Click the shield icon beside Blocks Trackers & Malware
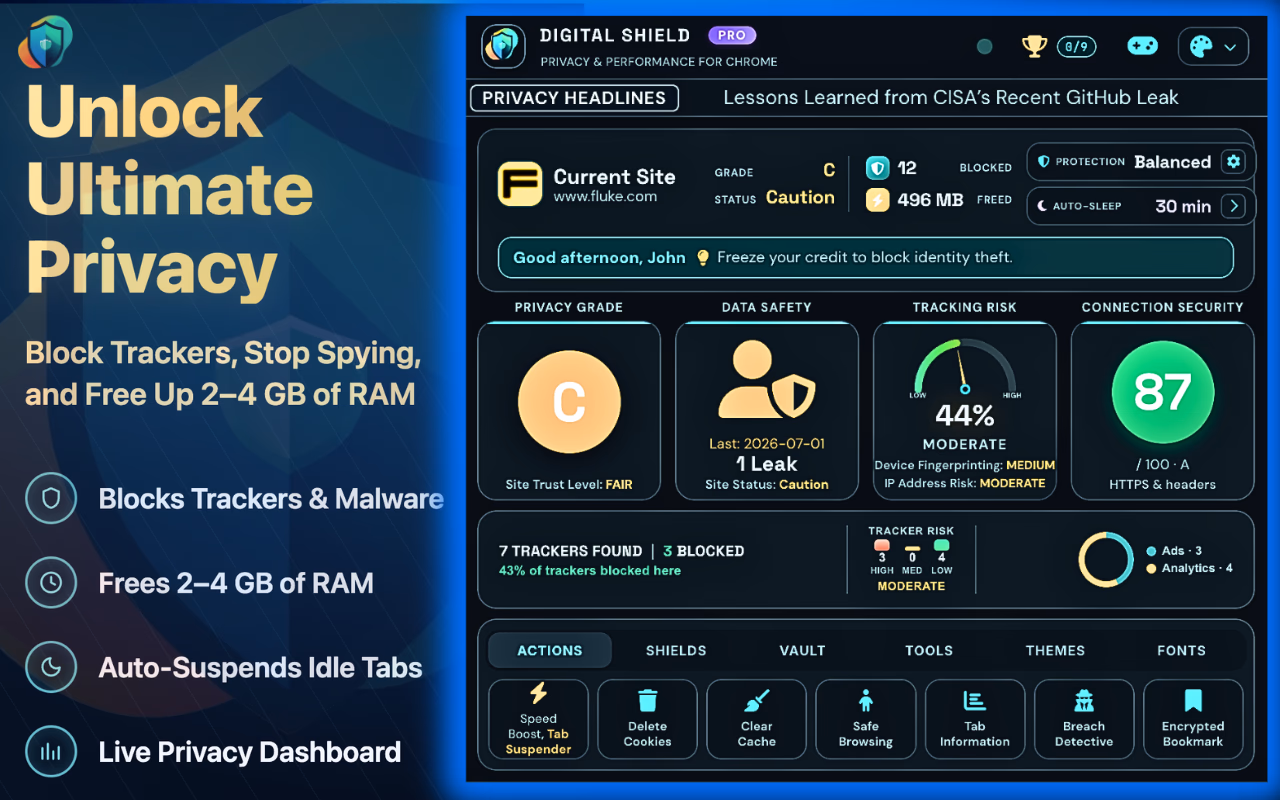1280x800 pixels. click(x=51, y=498)
